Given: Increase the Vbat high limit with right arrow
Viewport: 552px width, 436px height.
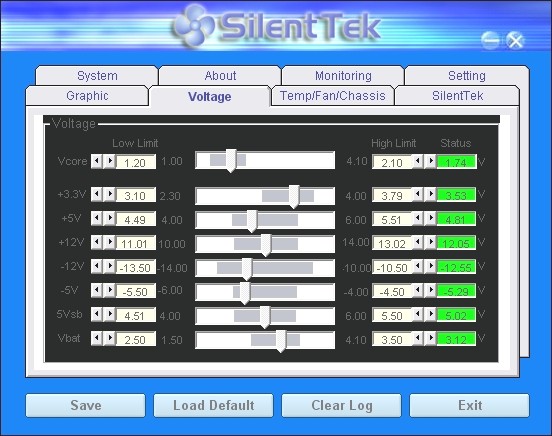Looking at the screenshot, I should [x=431, y=338].
